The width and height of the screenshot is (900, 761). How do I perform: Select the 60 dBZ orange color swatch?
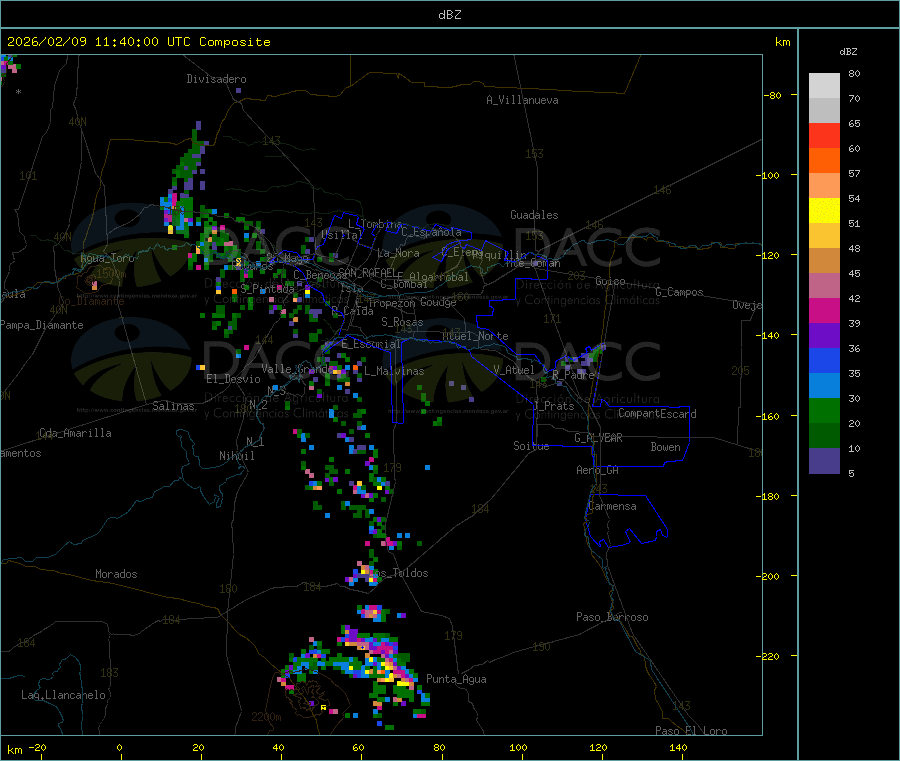click(824, 161)
